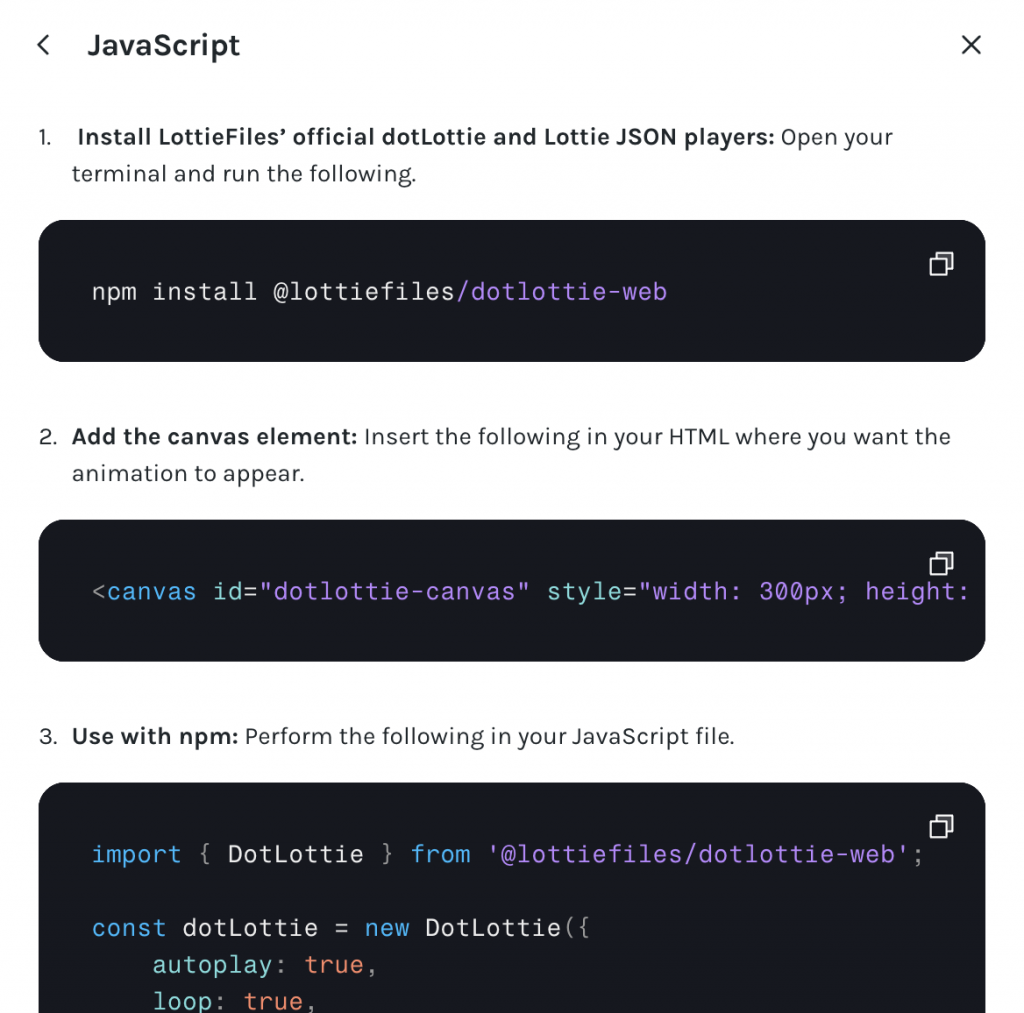
Task: Click the "dotlottie-canvas" id value
Action: 394,592
